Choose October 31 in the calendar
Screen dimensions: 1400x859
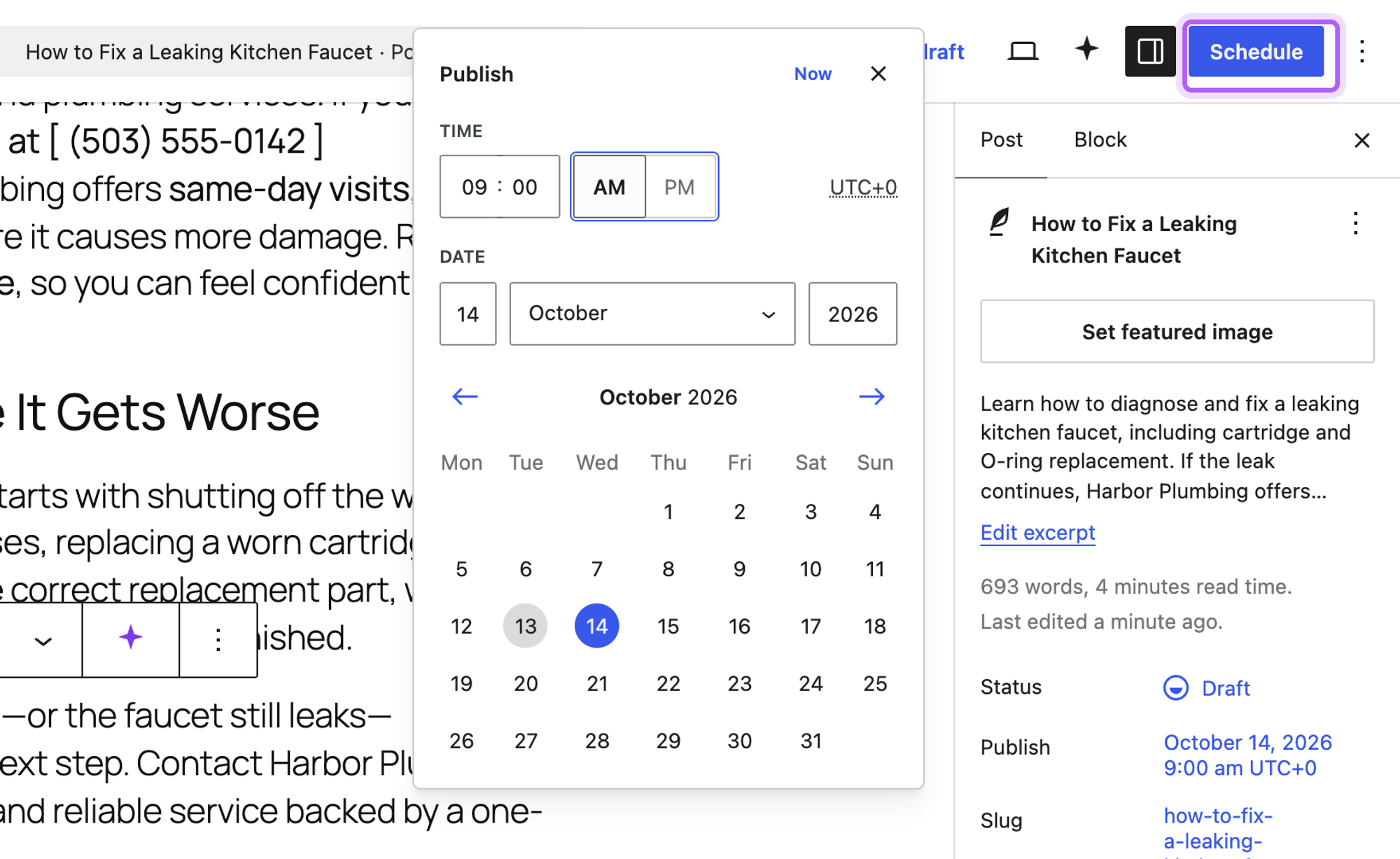[811, 741]
